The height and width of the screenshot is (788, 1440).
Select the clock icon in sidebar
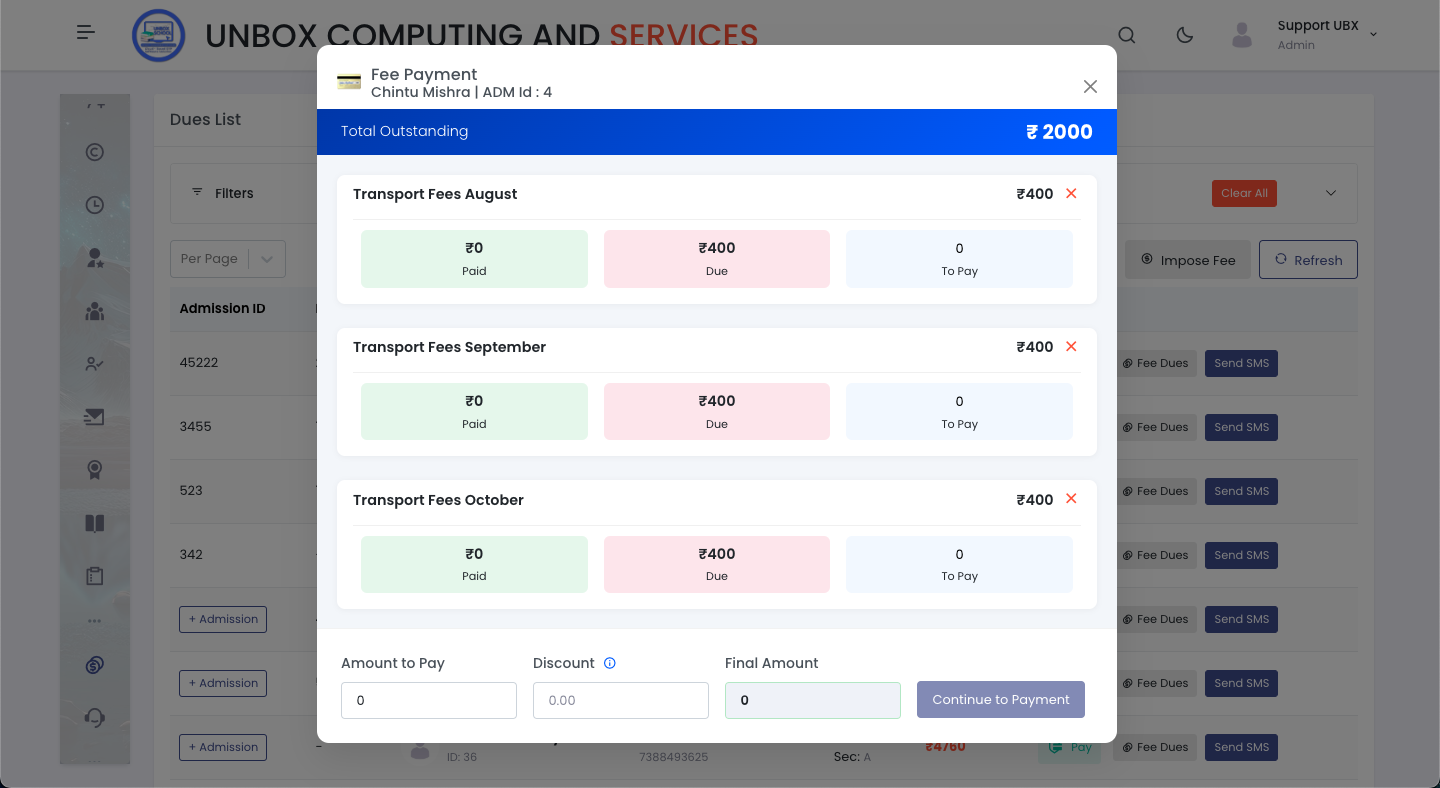(95, 205)
